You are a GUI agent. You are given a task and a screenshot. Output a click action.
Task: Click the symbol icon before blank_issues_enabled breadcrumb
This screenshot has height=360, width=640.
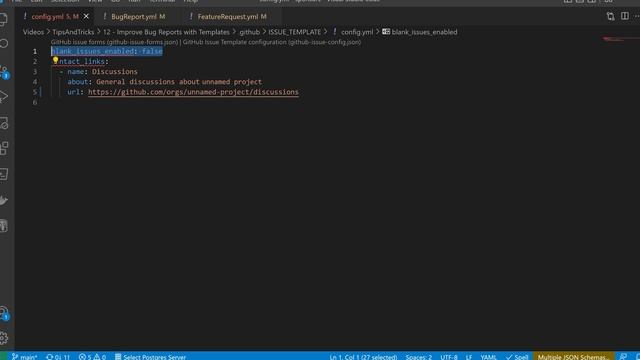coord(386,31)
